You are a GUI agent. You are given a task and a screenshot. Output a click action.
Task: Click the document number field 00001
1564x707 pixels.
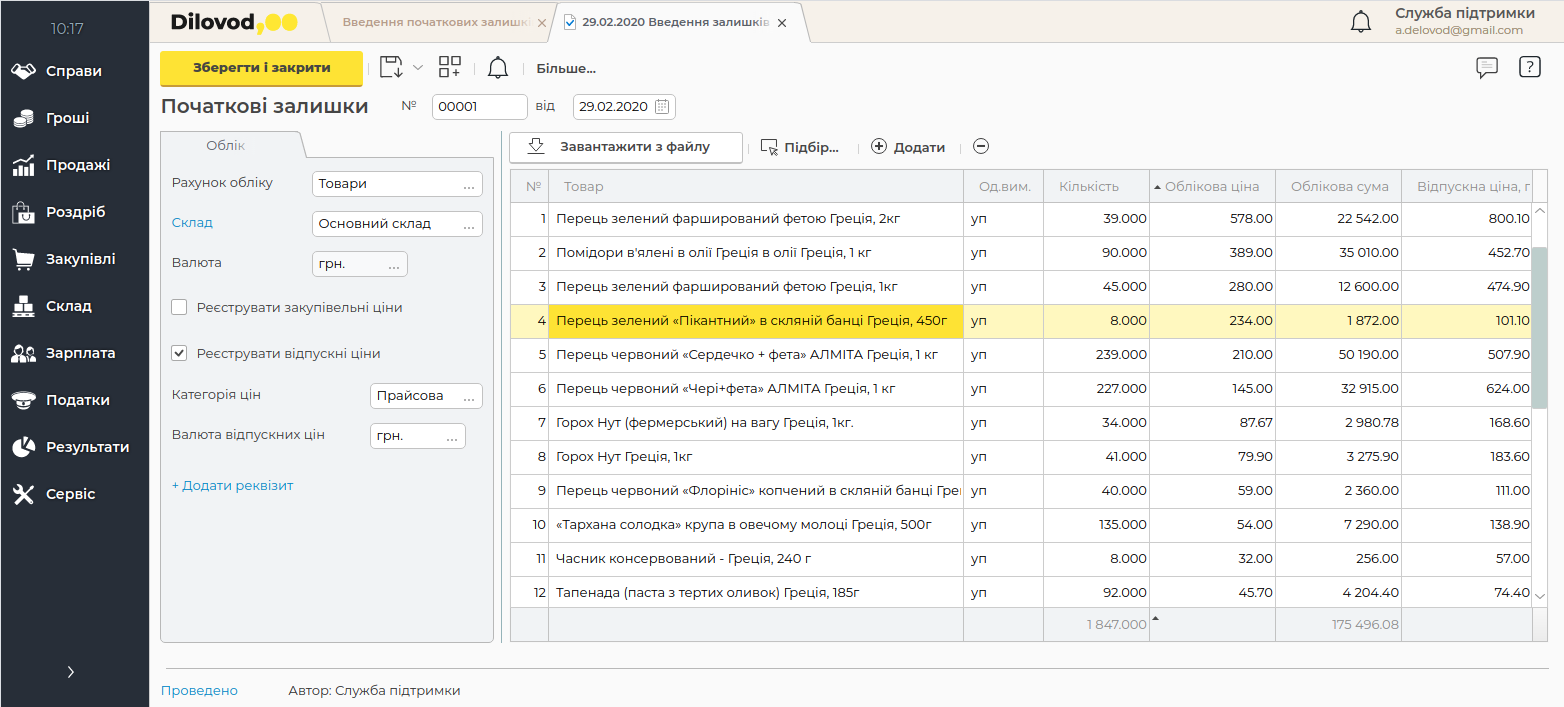click(479, 107)
